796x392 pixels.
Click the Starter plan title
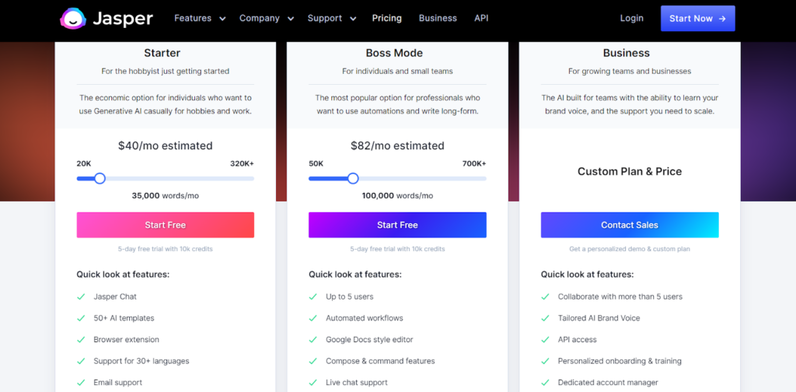[x=162, y=53]
